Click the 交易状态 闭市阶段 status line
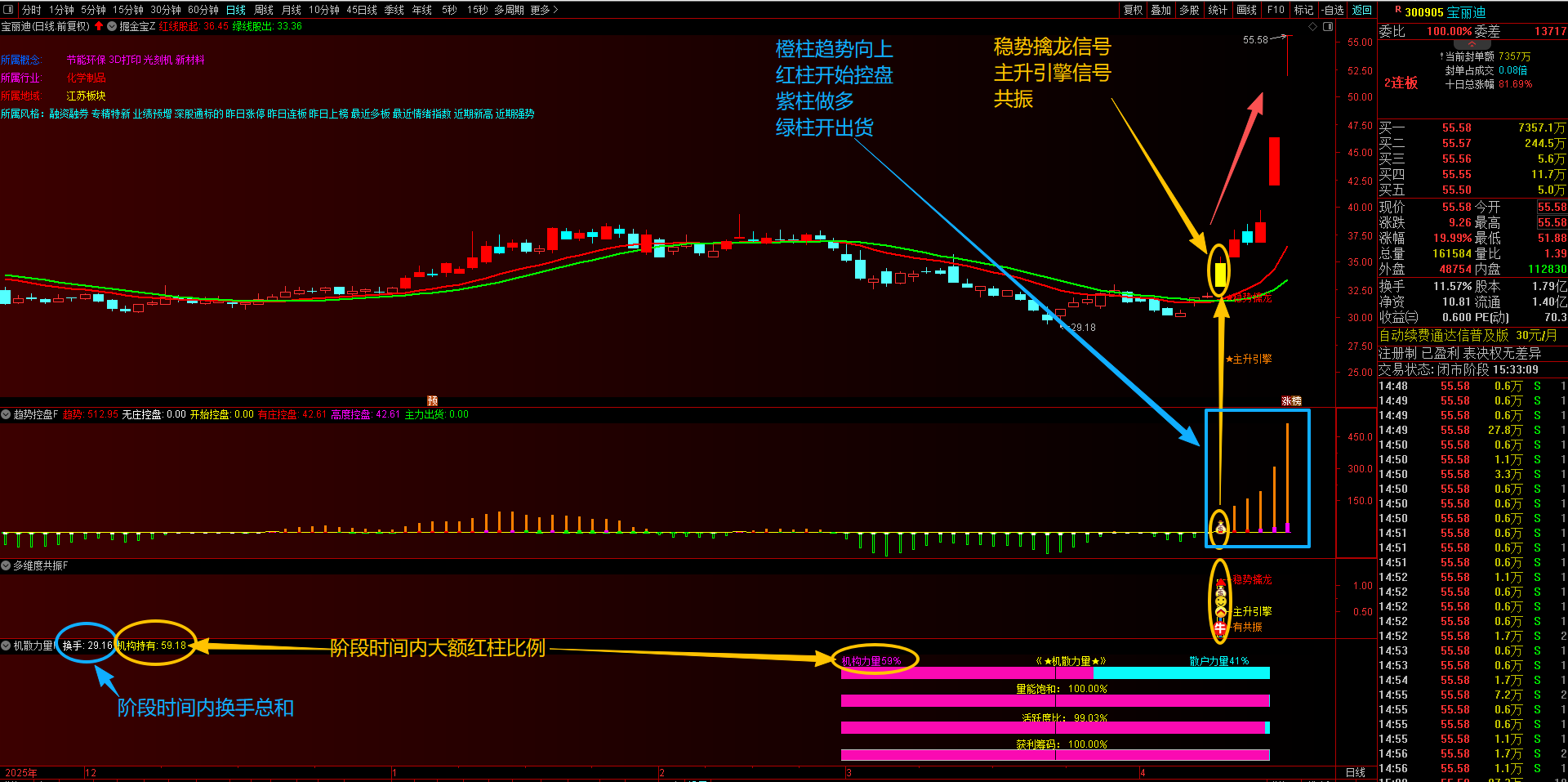The image size is (1568, 782). coord(1459,370)
